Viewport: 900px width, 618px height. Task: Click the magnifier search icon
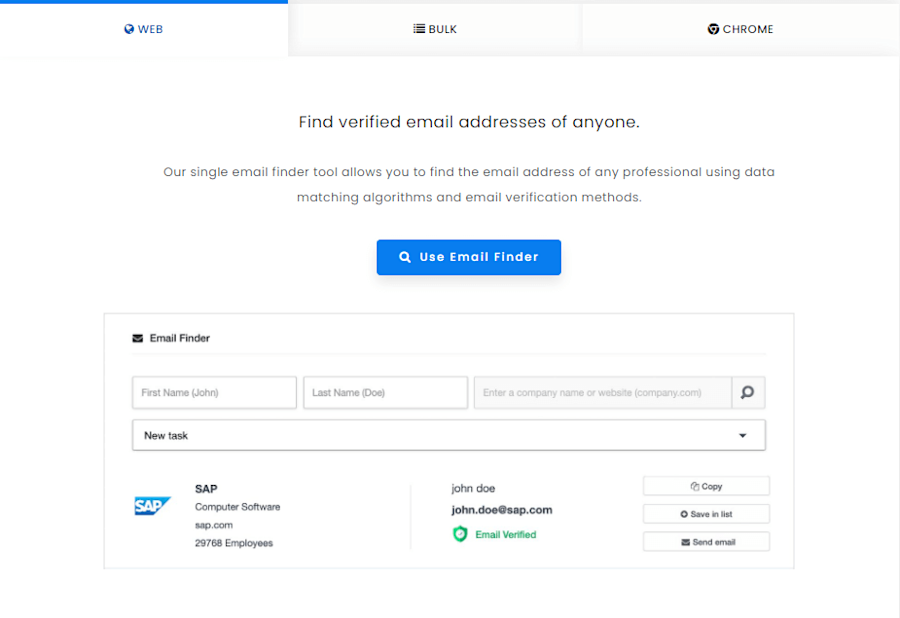point(748,392)
